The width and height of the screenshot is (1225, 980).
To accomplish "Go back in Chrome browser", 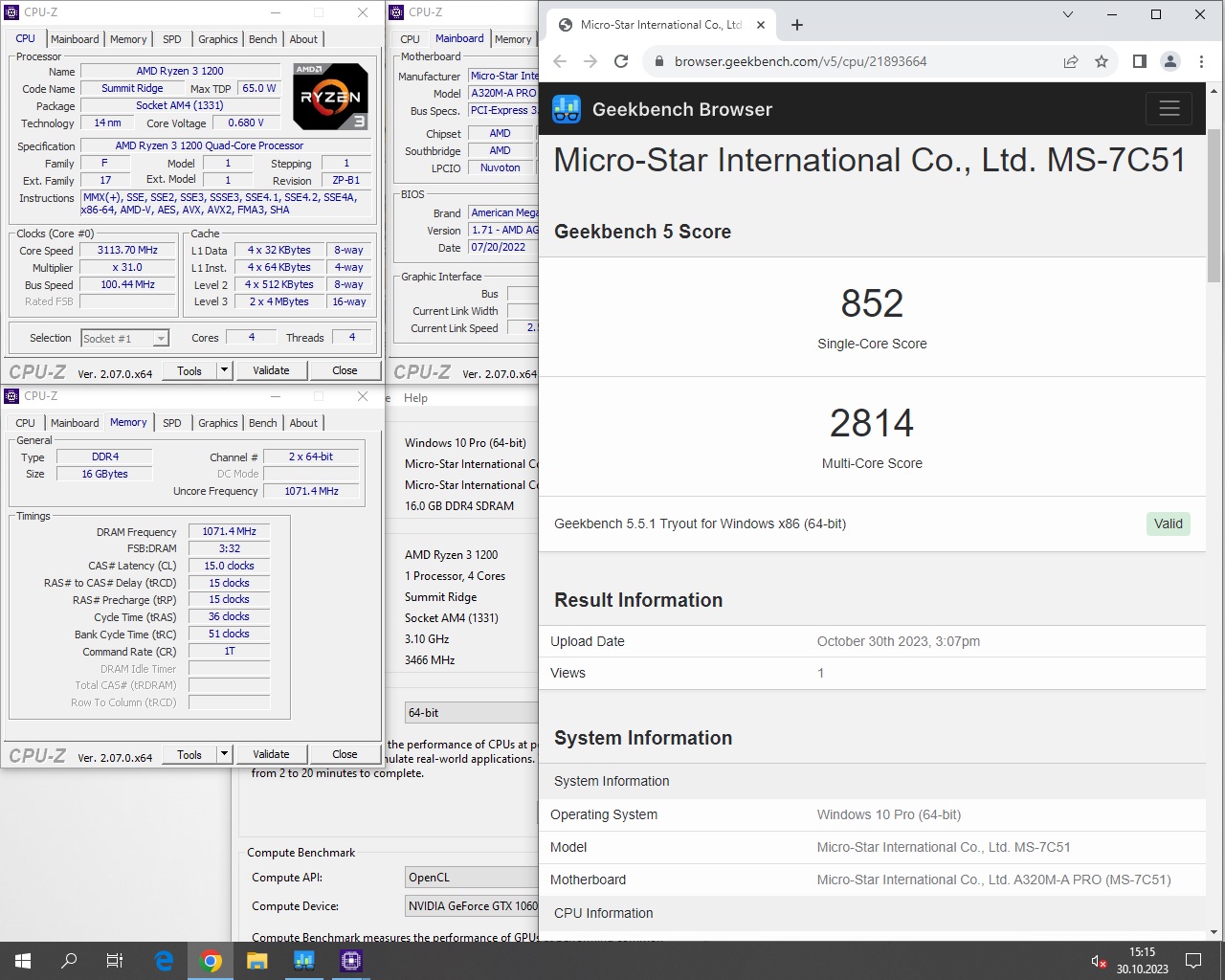I will tap(560, 61).
